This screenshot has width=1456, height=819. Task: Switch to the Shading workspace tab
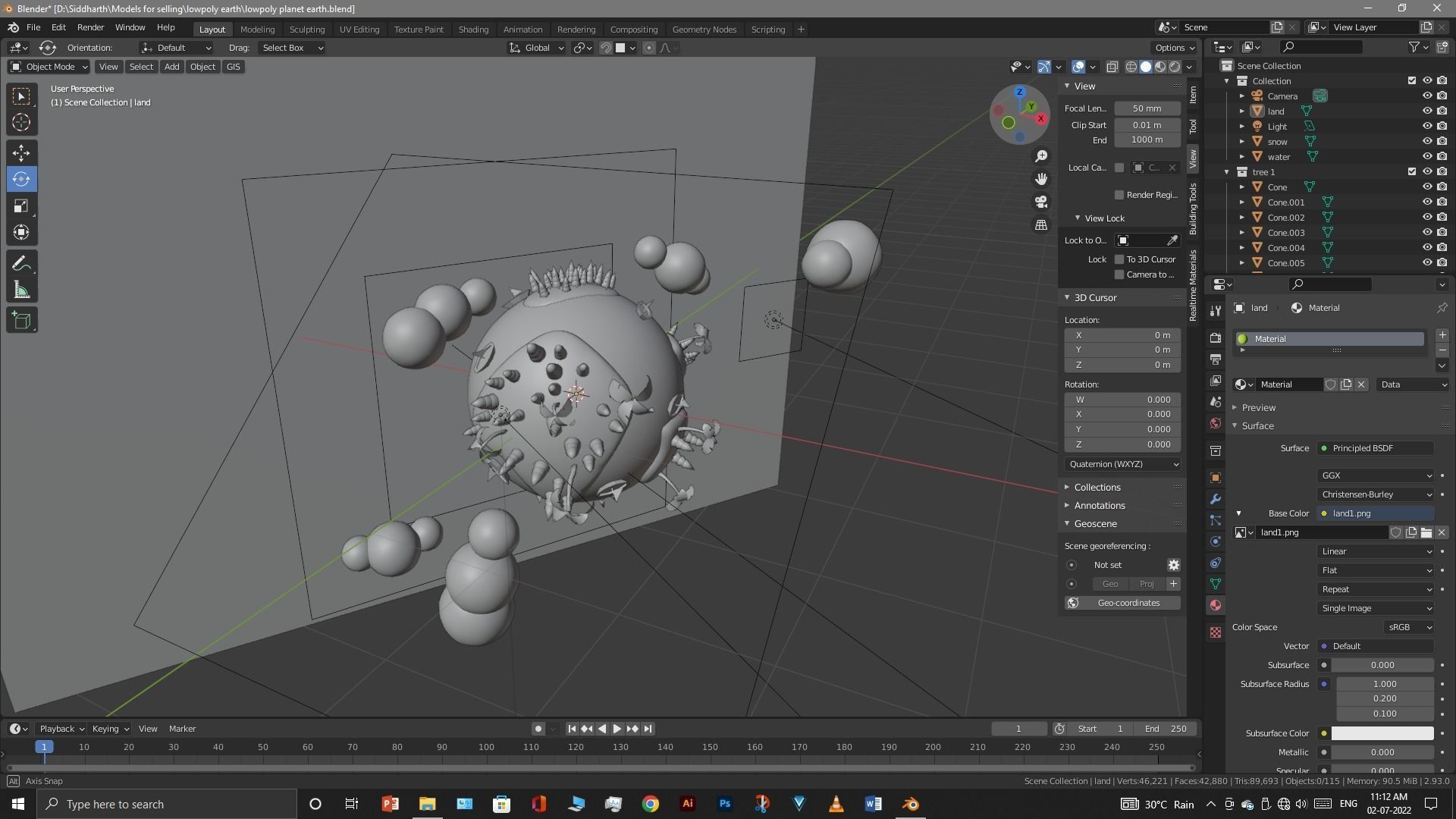coord(473,30)
